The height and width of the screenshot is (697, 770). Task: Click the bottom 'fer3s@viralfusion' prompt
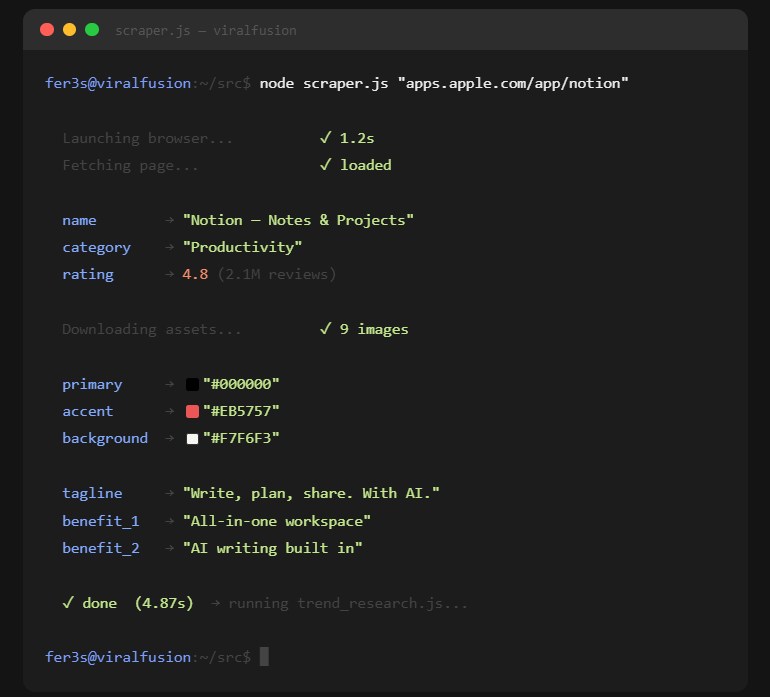click(118, 657)
